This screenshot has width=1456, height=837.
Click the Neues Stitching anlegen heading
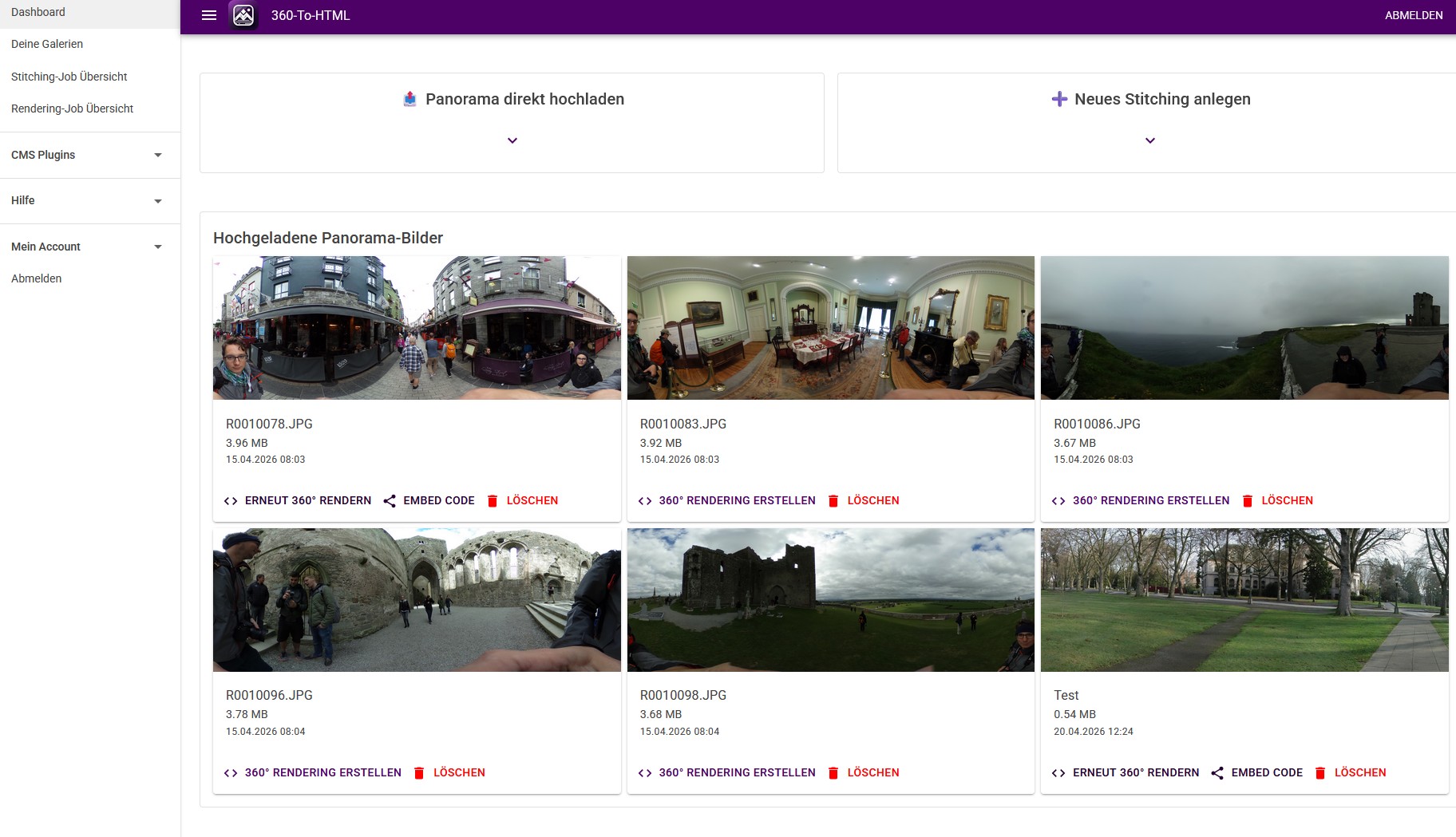click(x=1162, y=99)
